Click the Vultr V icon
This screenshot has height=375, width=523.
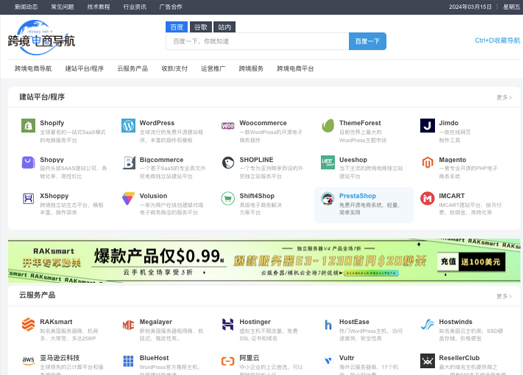pyautogui.click(x=328, y=361)
